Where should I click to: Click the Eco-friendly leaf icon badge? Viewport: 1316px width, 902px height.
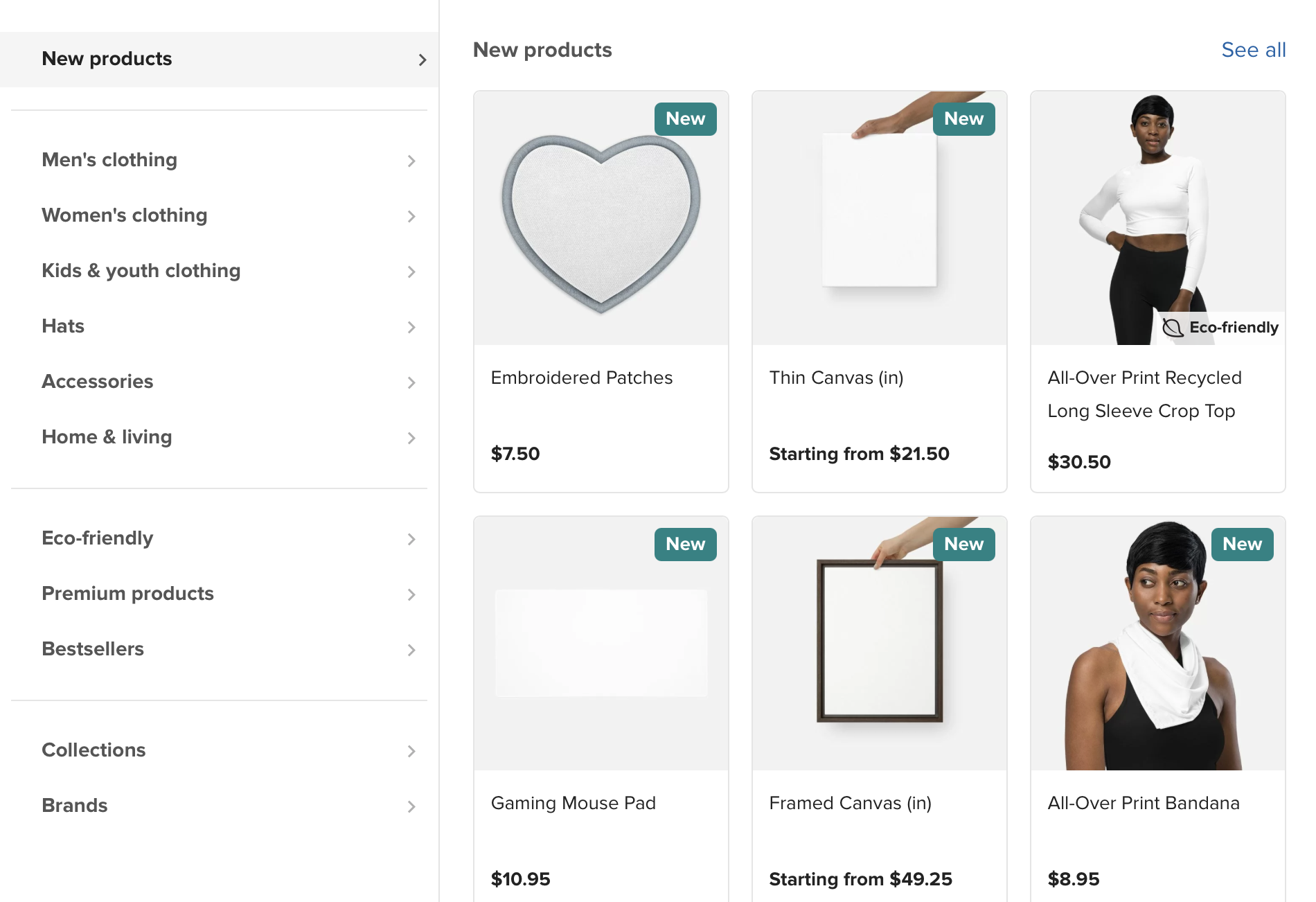[x=1173, y=328]
